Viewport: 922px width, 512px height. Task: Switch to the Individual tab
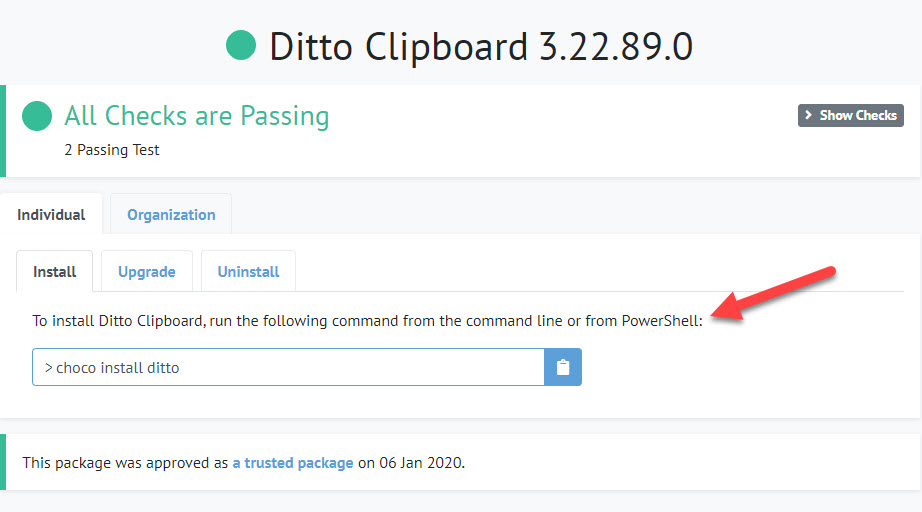51,215
